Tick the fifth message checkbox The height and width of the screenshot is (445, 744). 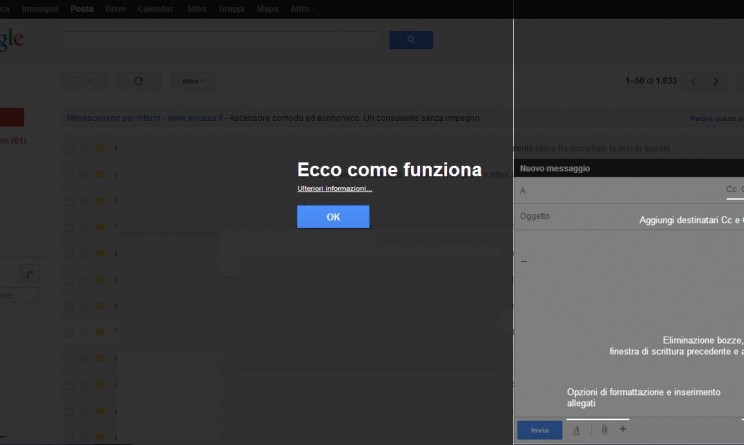69,254
